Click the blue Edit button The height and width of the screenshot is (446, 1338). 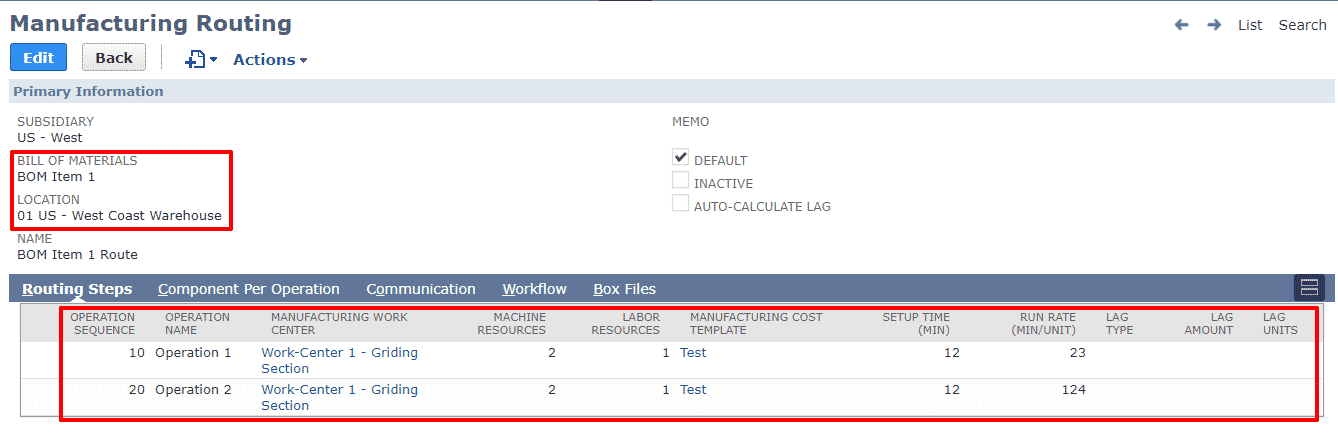pos(39,57)
